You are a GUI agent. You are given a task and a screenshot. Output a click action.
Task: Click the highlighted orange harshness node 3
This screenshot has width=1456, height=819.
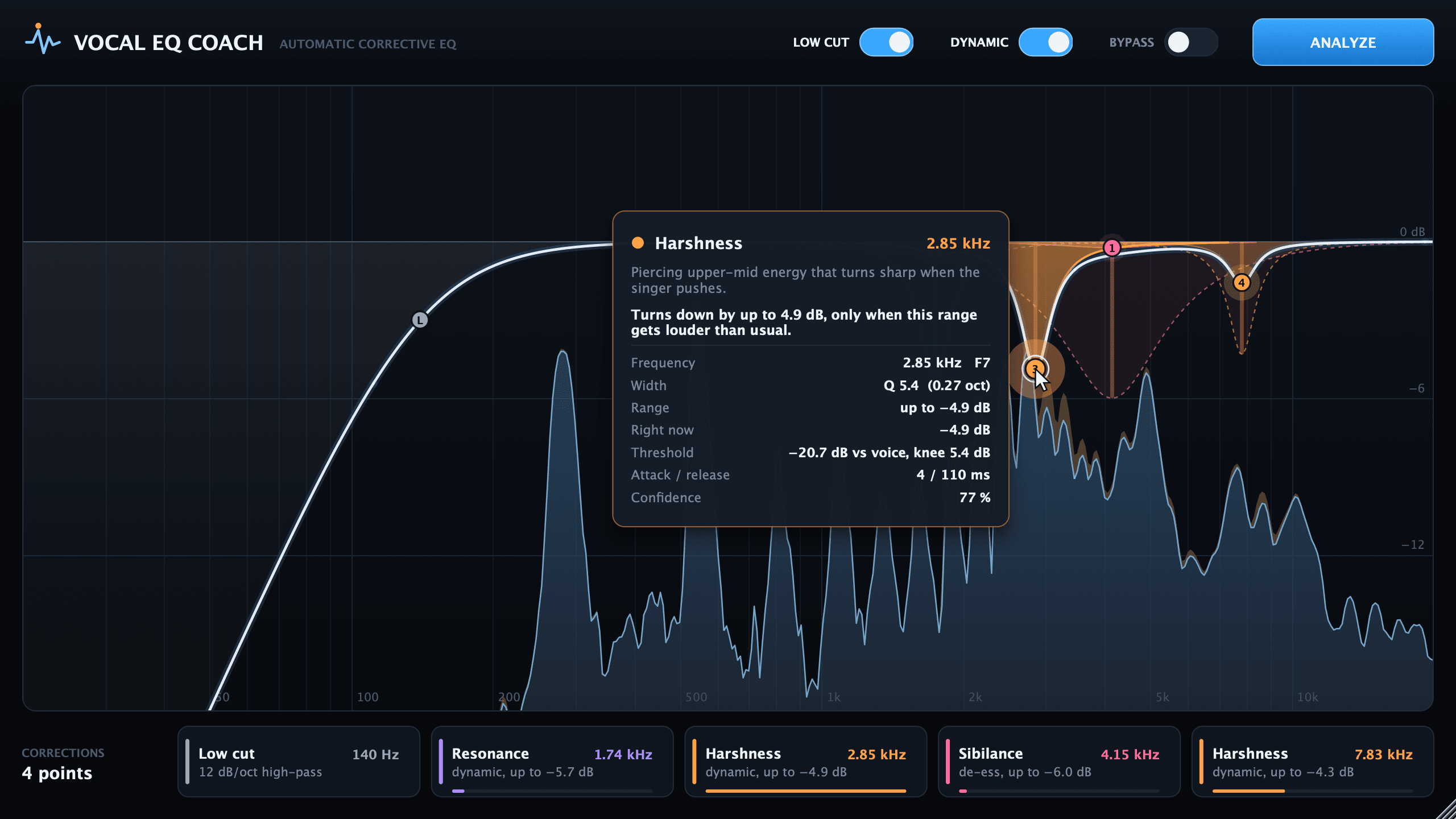(1035, 369)
